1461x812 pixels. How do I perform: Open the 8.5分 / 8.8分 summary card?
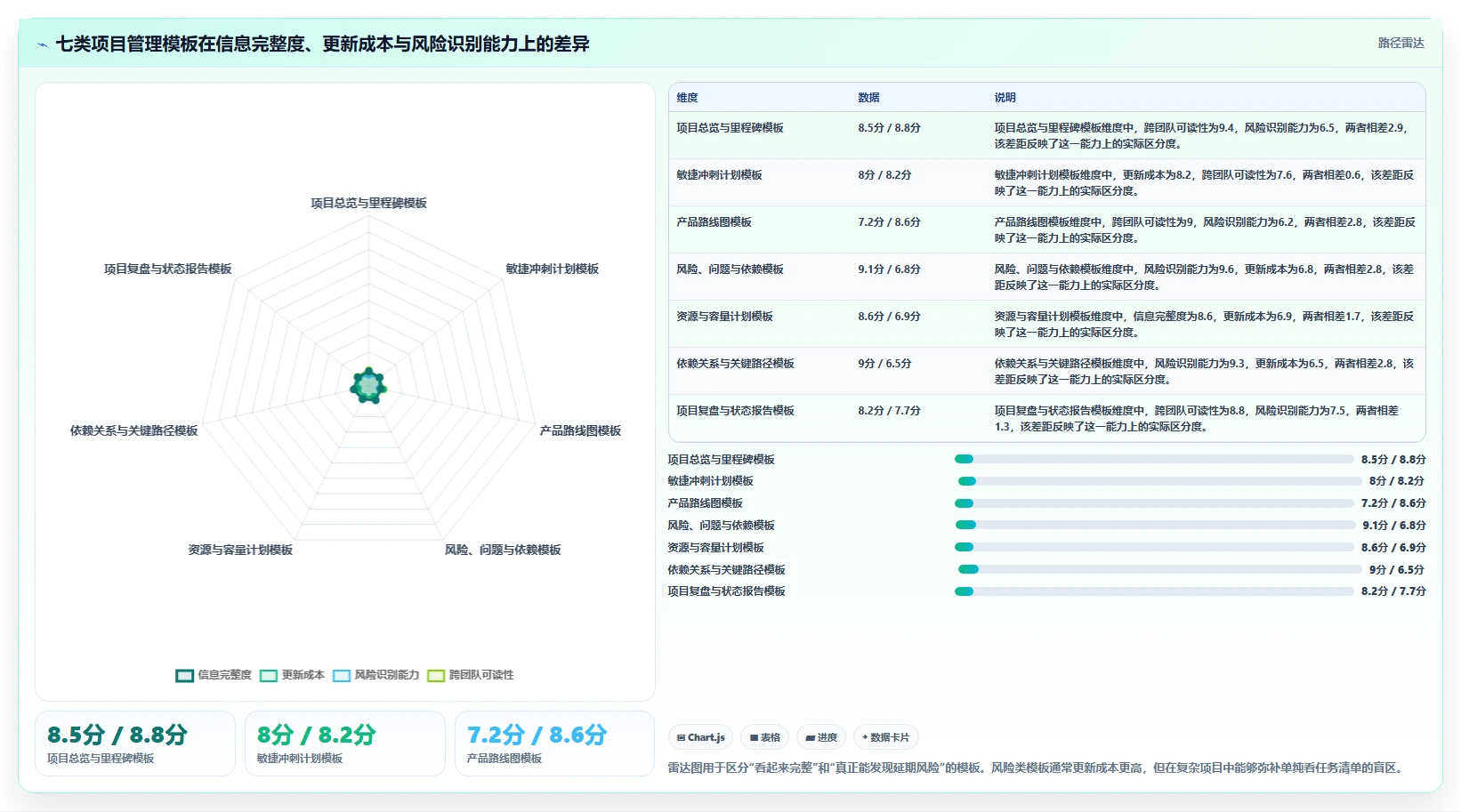[135, 744]
